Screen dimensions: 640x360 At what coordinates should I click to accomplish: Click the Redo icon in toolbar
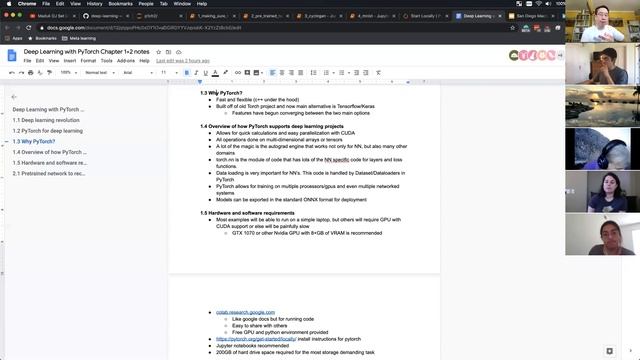click(x=21, y=73)
